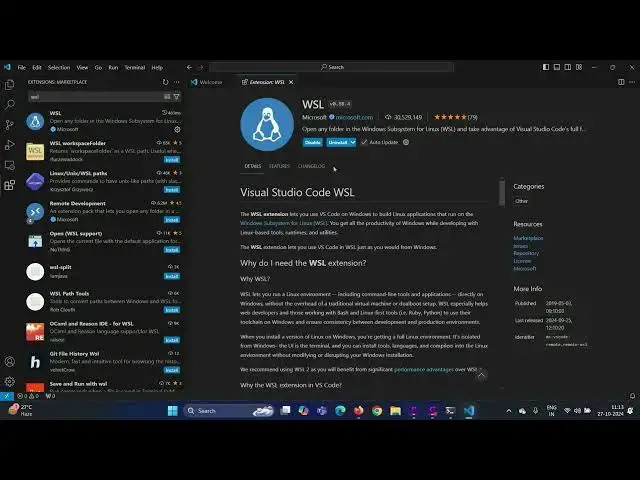Open the microsoft.com publisher link
Image resolution: width=640 pixels, height=480 pixels.
pos(354,117)
